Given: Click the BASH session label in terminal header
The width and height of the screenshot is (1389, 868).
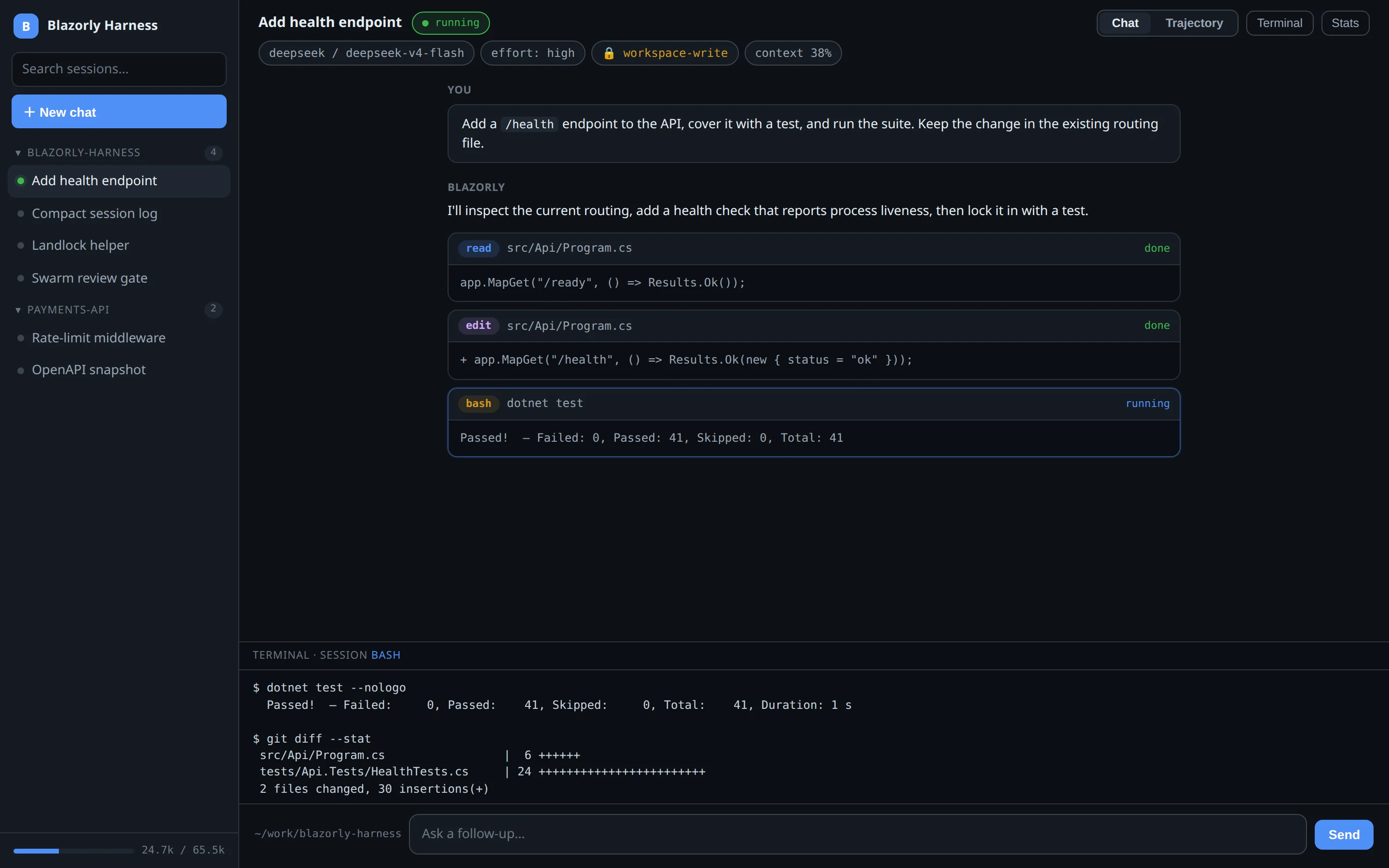Looking at the screenshot, I should click(386, 655).
